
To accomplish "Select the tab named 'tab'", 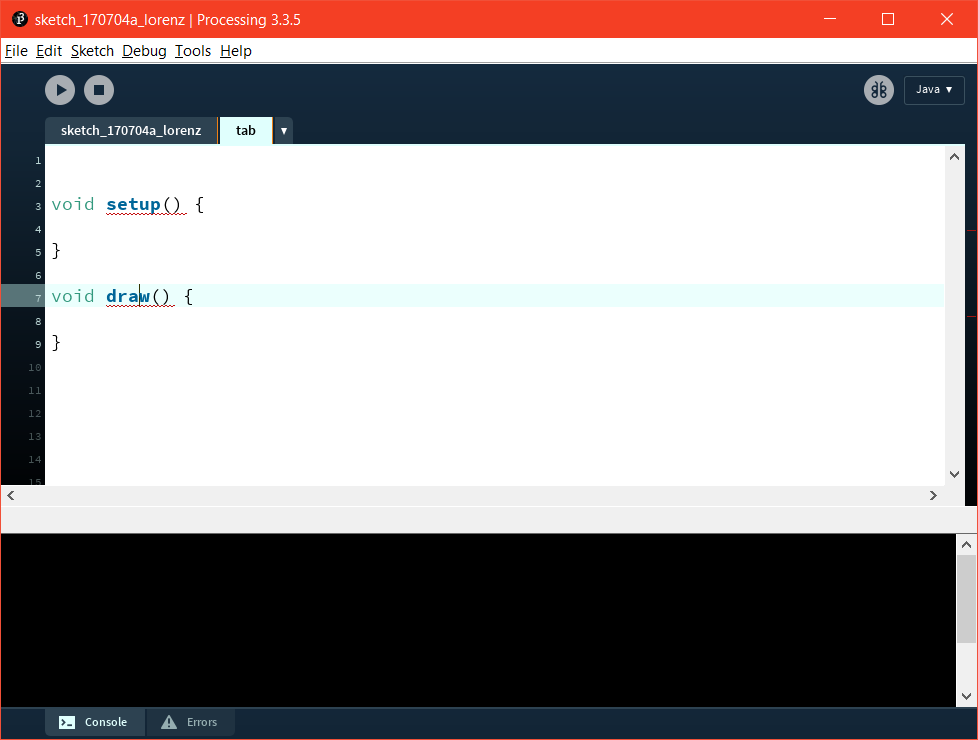I will pyautogui.click(x=246, y=130).
